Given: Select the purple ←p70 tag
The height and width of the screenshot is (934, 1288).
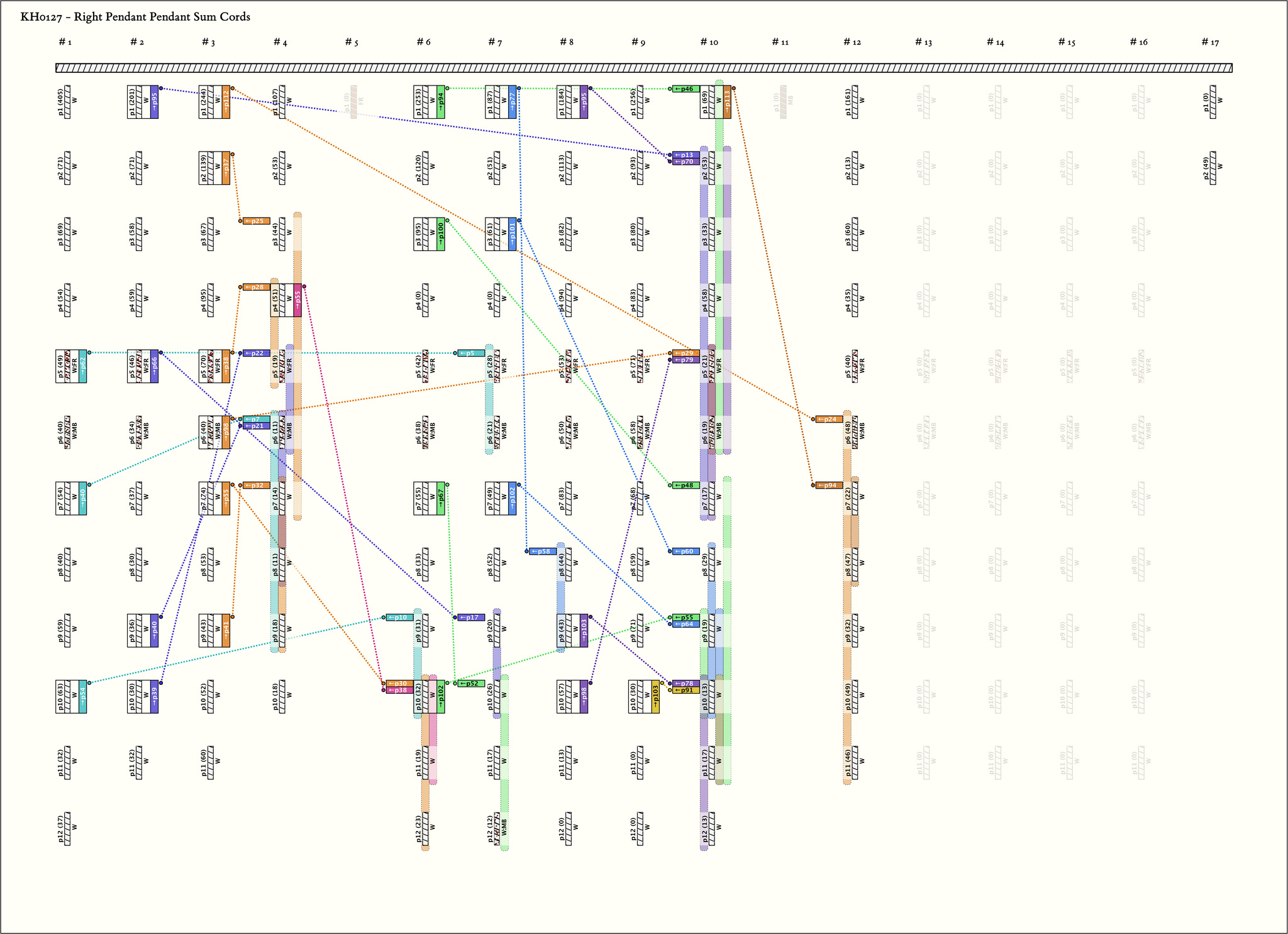Looking at the screenshot, I should 686,162.
